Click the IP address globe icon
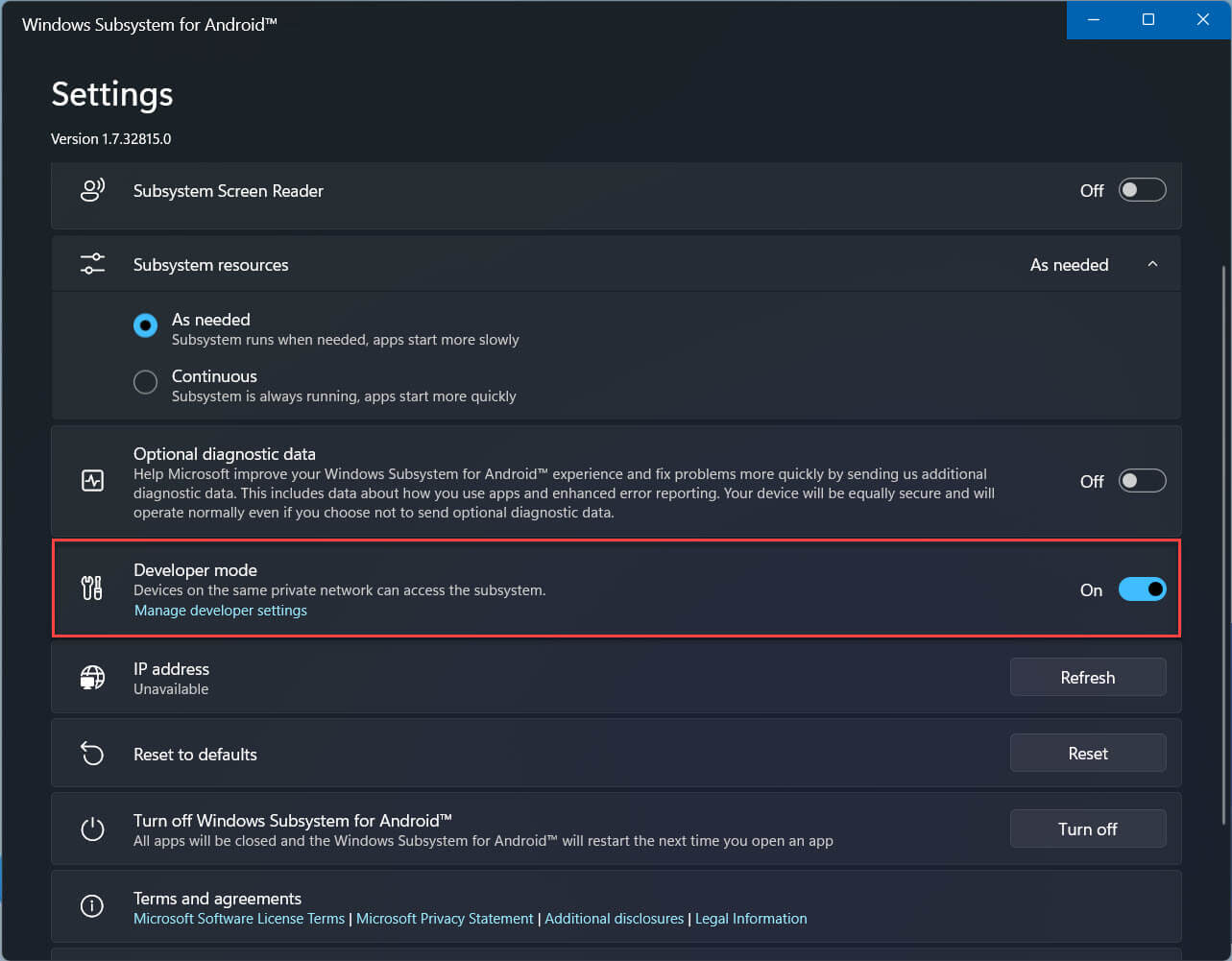Screen dimensions: 1232x961 click(x=92, y=678)
